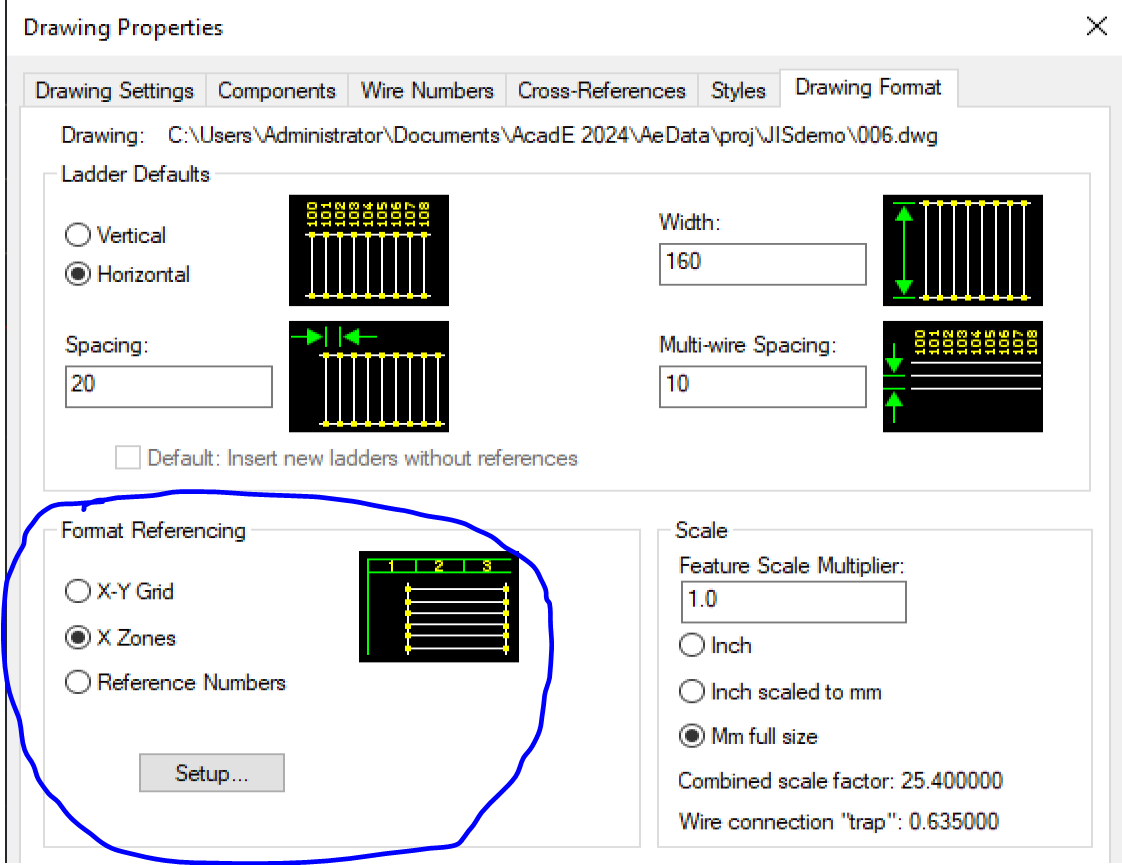
Task: Select Vertical ladder orientation
Action: [77, 235]
